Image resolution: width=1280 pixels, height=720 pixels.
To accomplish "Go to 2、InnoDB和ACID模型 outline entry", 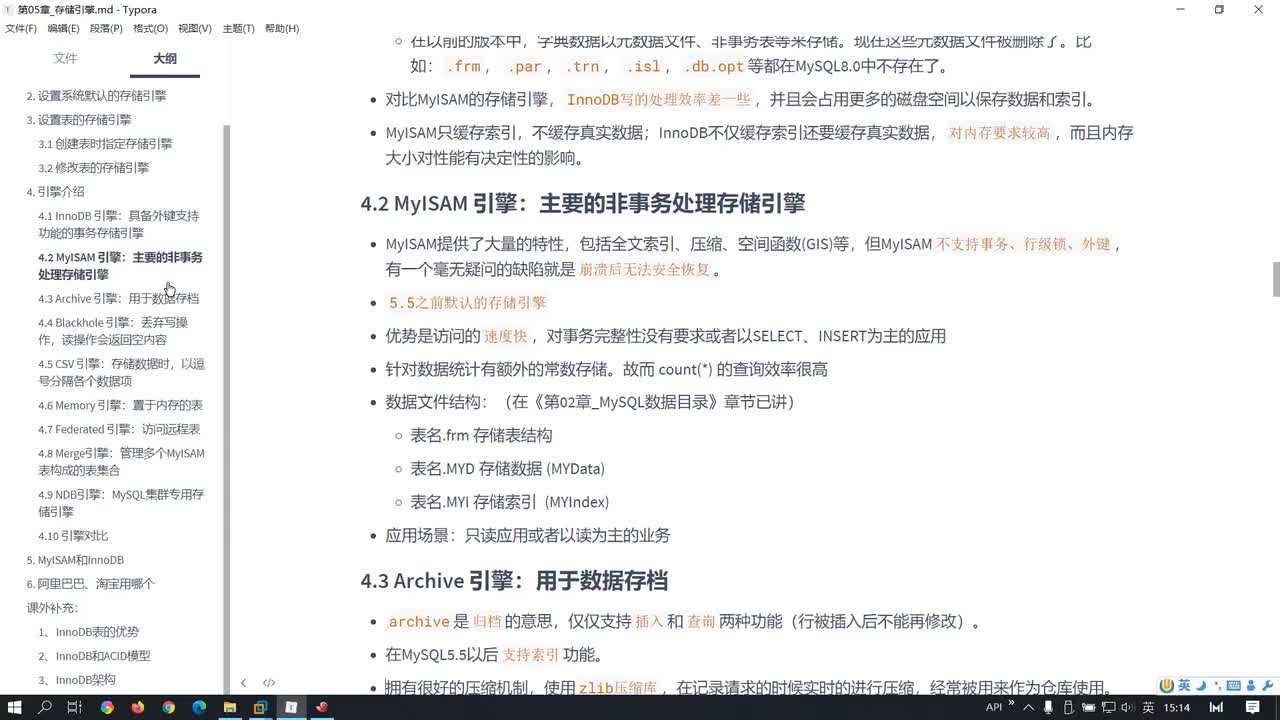I will coord(94,656).
